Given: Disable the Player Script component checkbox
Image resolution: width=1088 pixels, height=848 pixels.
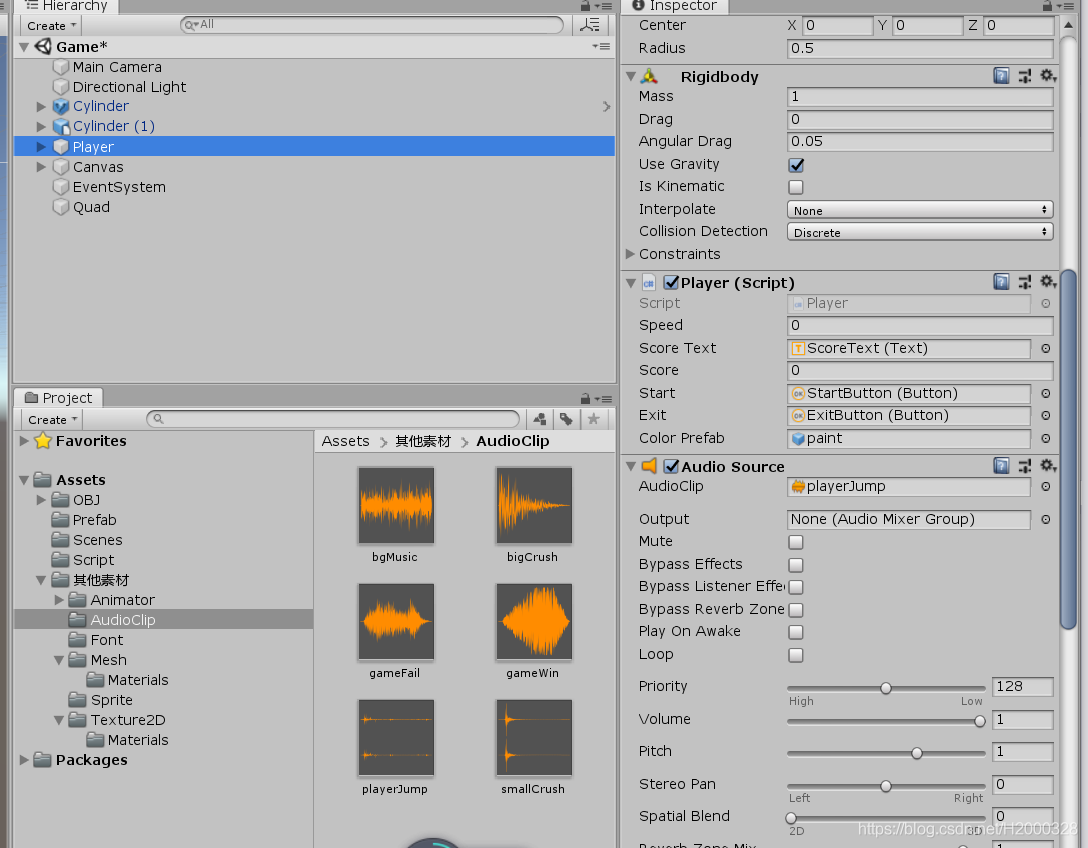Looking at the screenshot, I should coord(671,282).
